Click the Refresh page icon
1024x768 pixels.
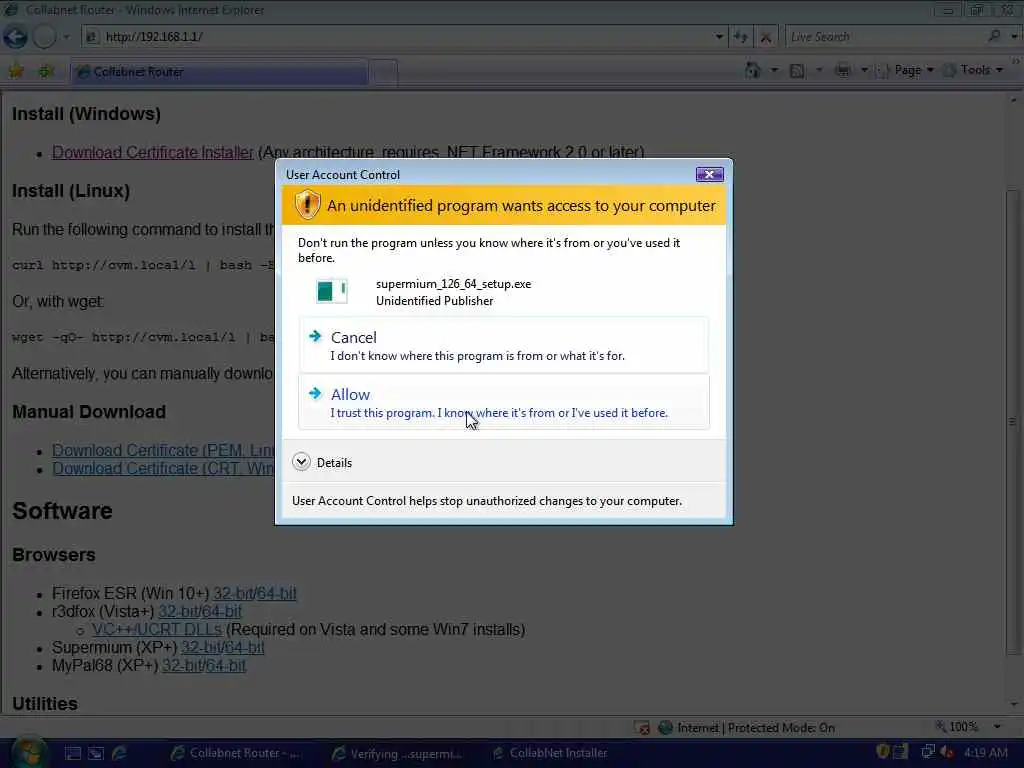click(x=741, y=37)
